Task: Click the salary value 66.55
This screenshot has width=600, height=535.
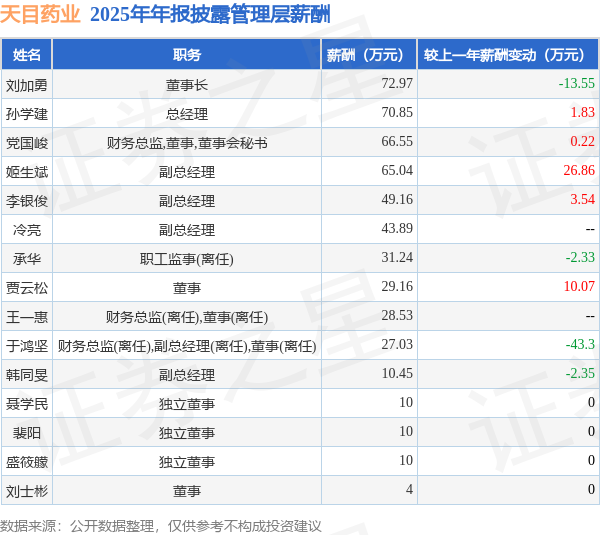Action: pyautogui.click(x=397, y=141)
